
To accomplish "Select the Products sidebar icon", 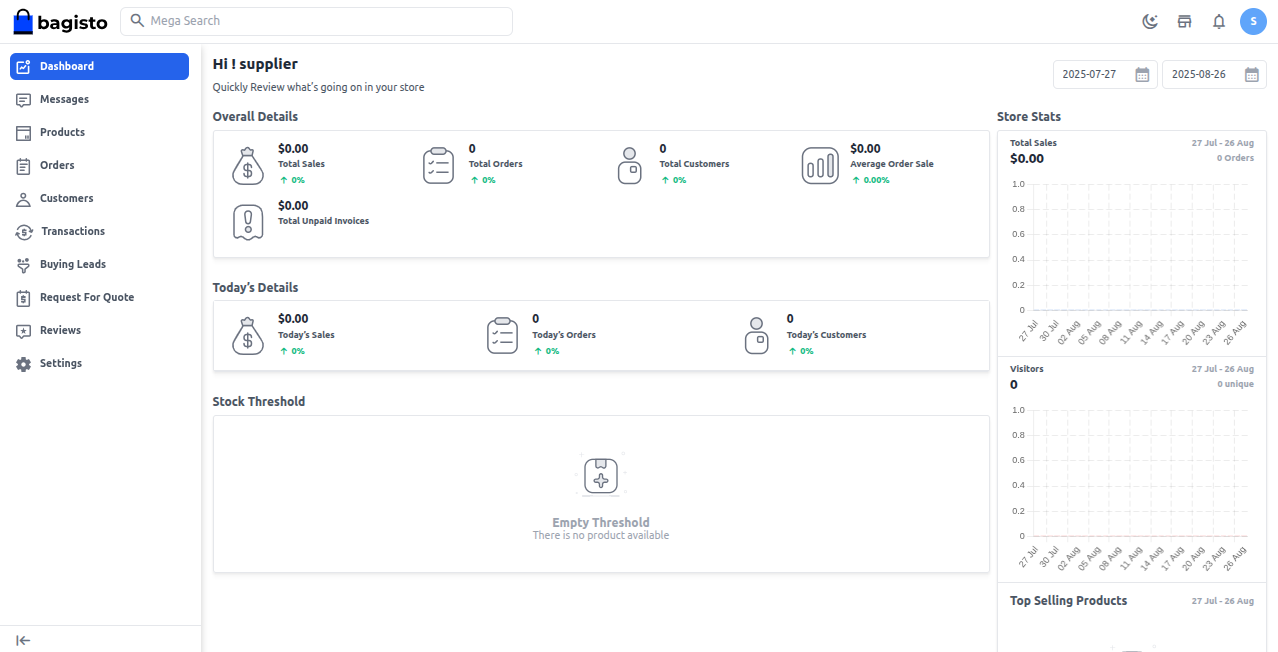I will [22, 132].
